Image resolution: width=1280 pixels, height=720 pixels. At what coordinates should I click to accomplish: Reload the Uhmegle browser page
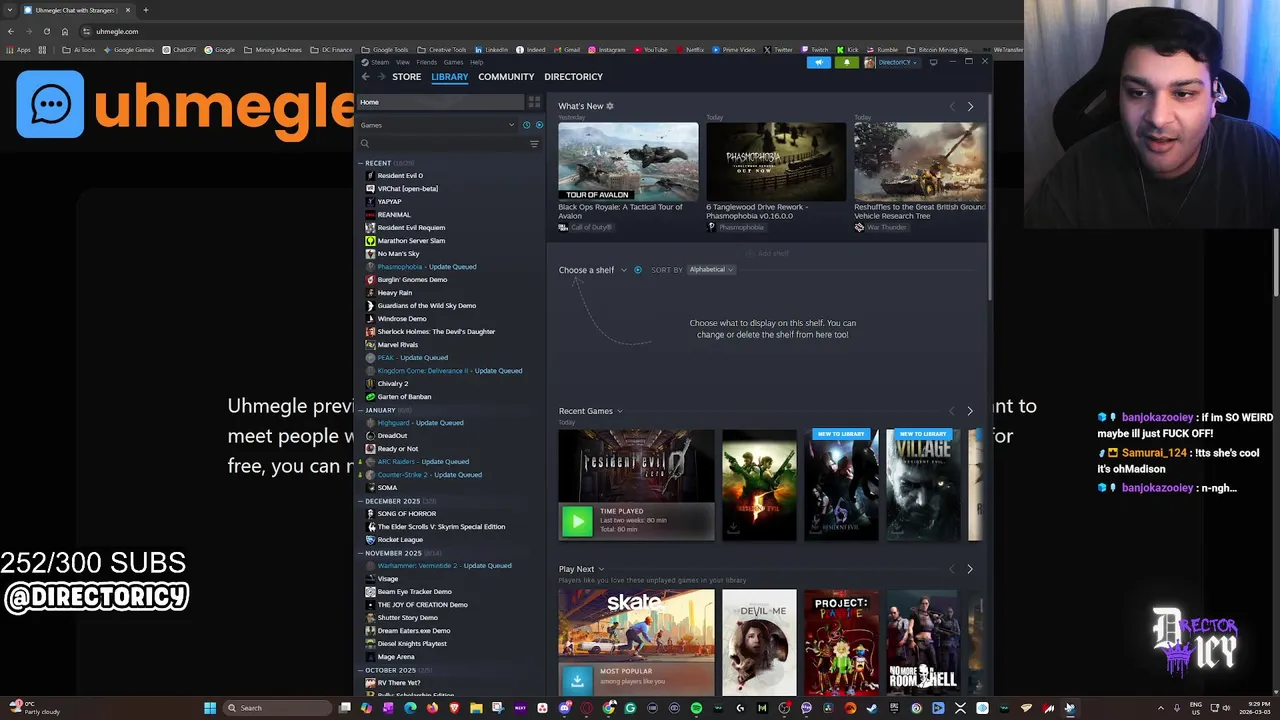click(x=46, y=31)
